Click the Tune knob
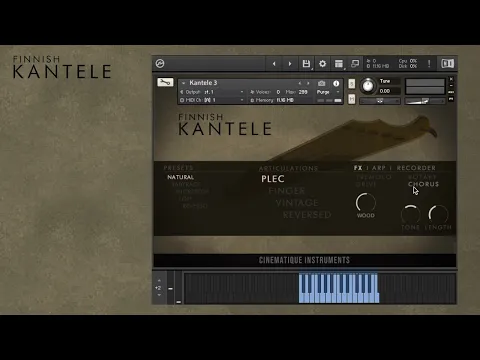 pos(368,86)
